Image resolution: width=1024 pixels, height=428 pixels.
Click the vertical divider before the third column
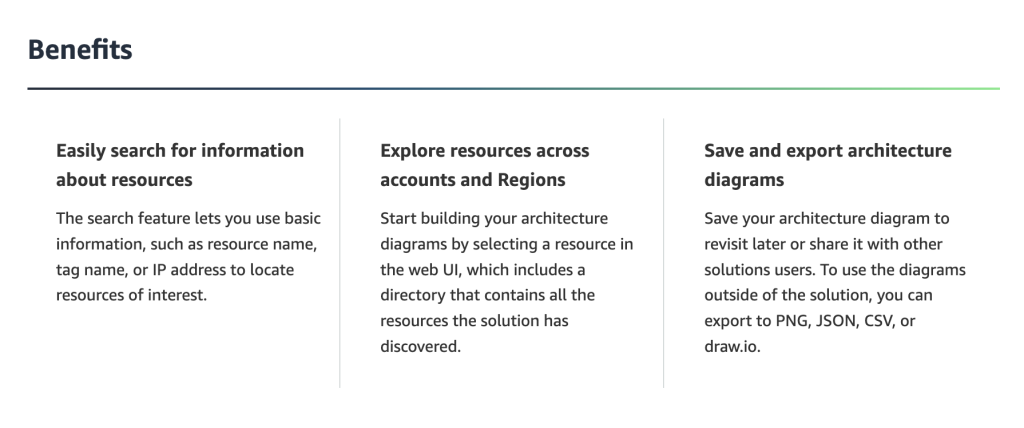coord(664,252)
